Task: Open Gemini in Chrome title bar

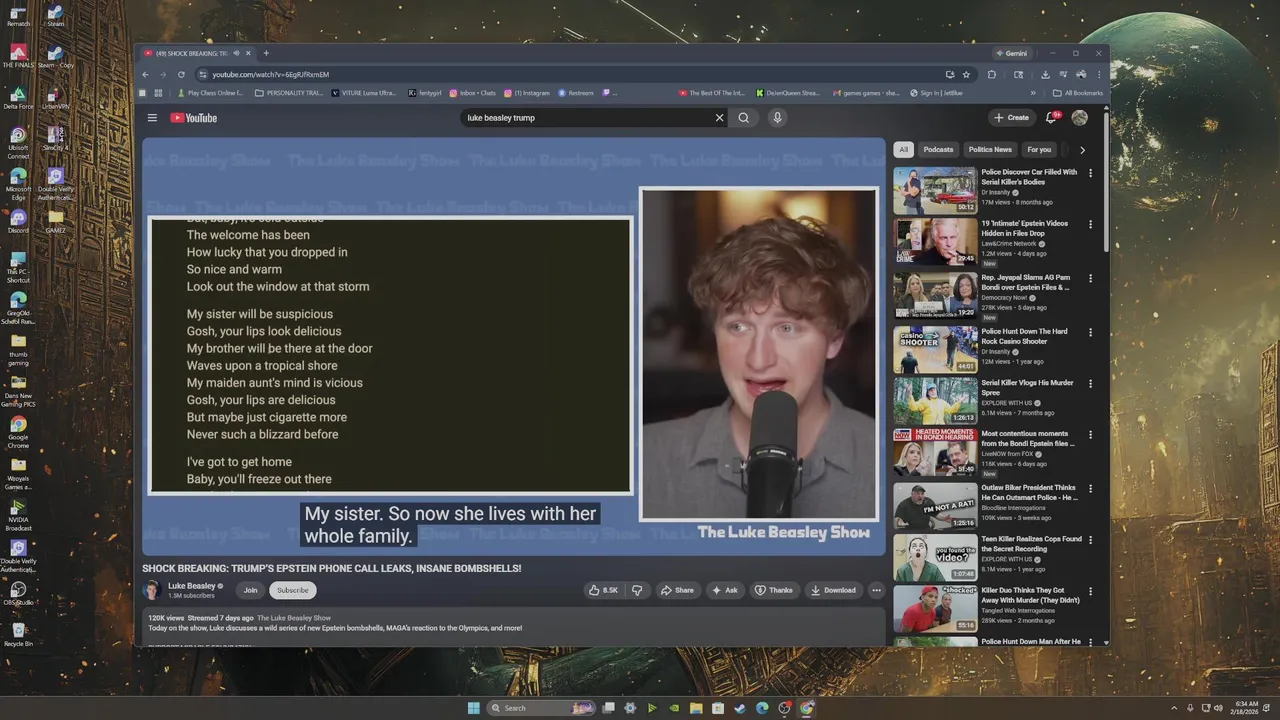Action: coord(1010,53)
